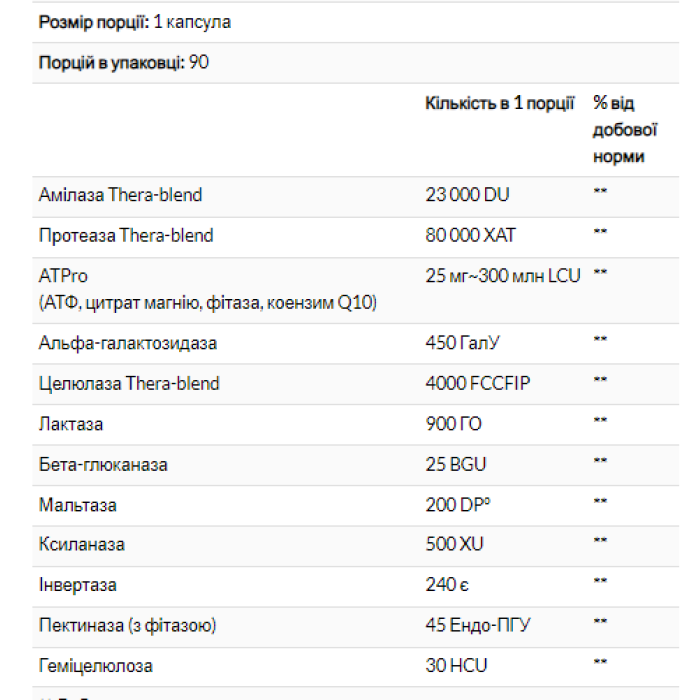The width and height of the screenshot is (700, 700).
Task: Click the daily value asterisks beside 'Геміцелюлоза'
Action: point(601,665)
